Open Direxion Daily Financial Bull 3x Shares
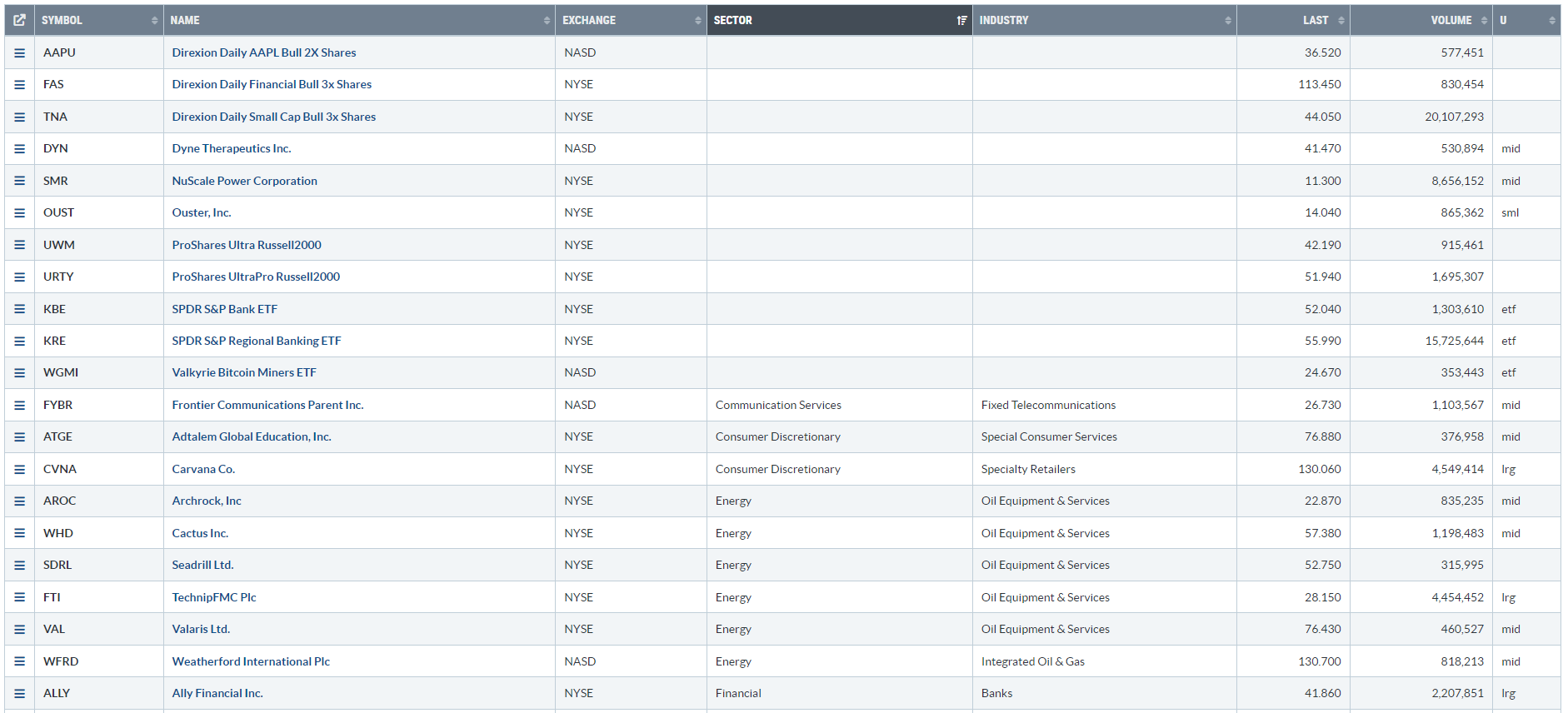This screenshot has width=1568, height=713. click(272, 84)
